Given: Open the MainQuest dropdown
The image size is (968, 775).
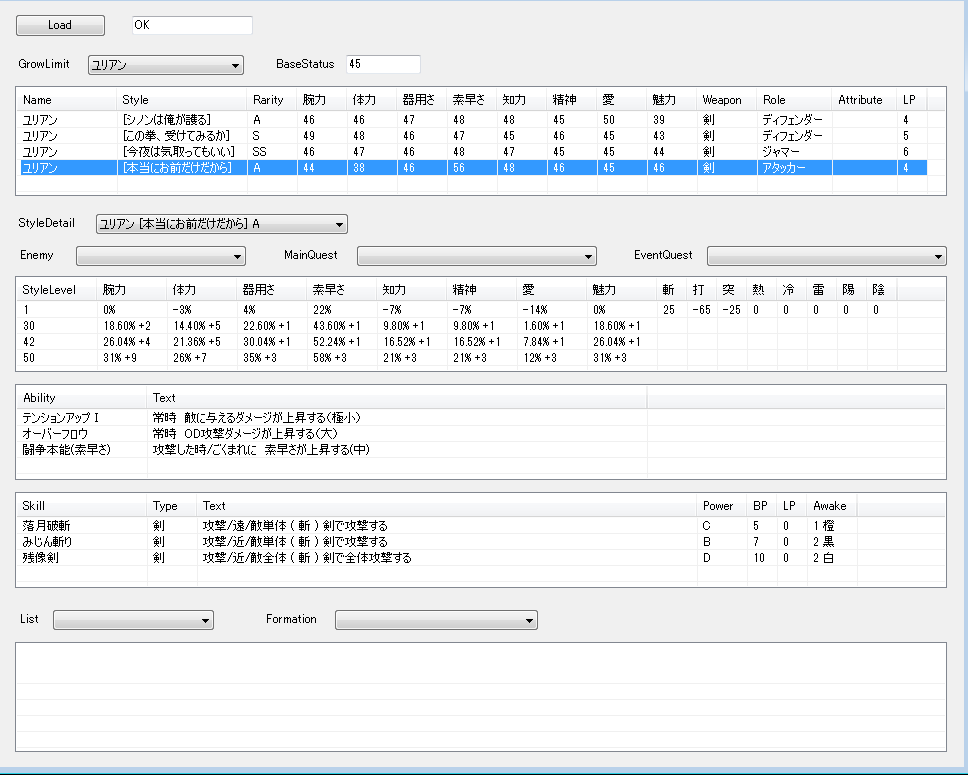Looking at the screenshot, I should click(476, 257).
